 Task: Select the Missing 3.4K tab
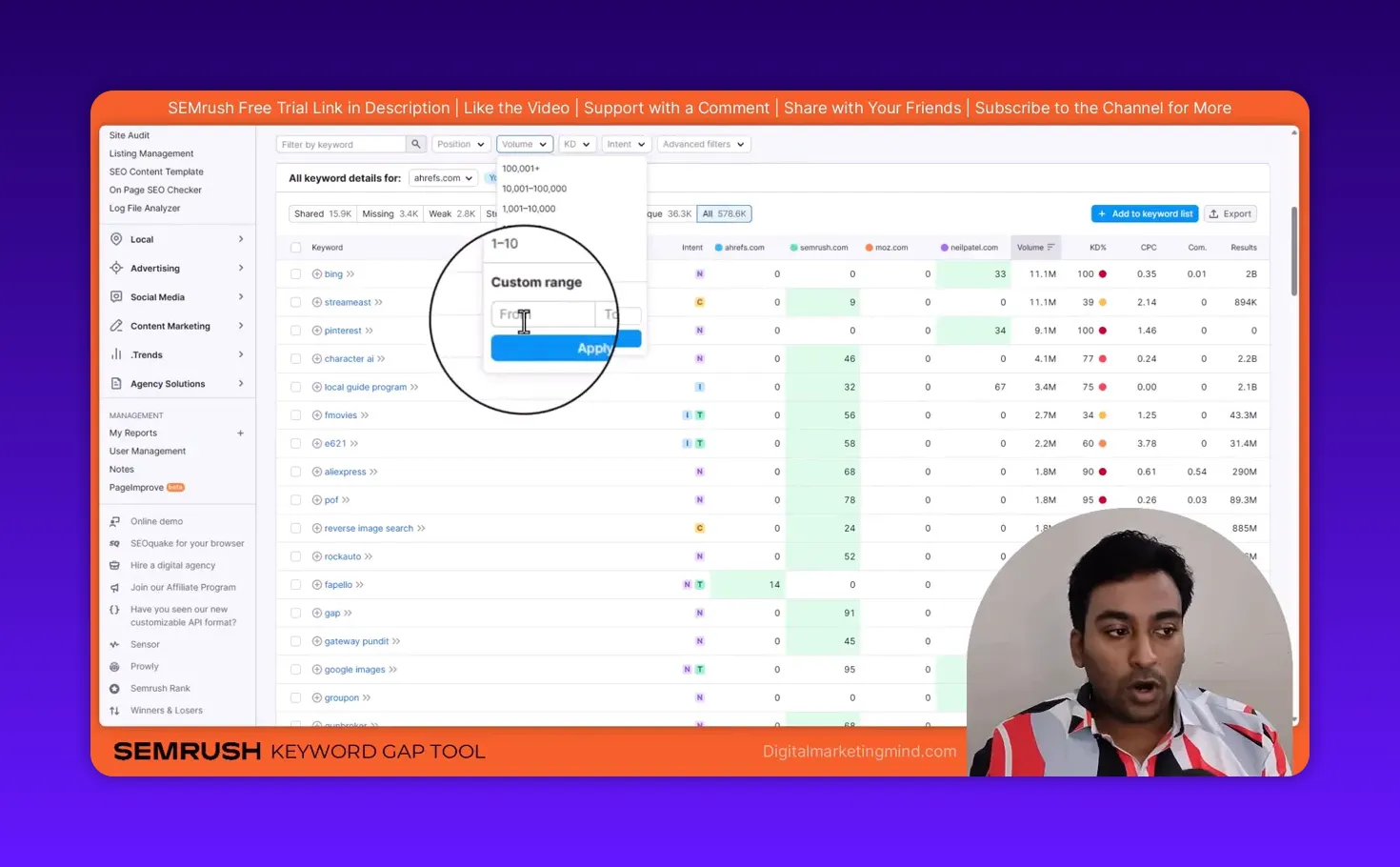(390, 212)
